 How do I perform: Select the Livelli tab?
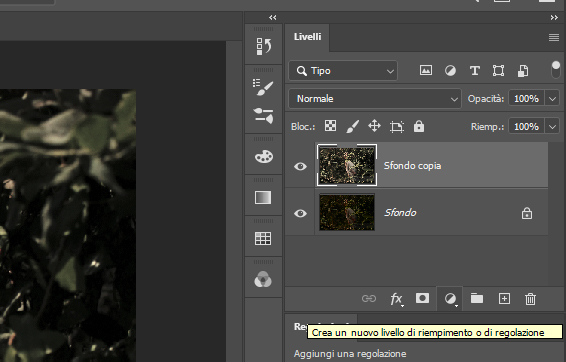click(307, 37)
